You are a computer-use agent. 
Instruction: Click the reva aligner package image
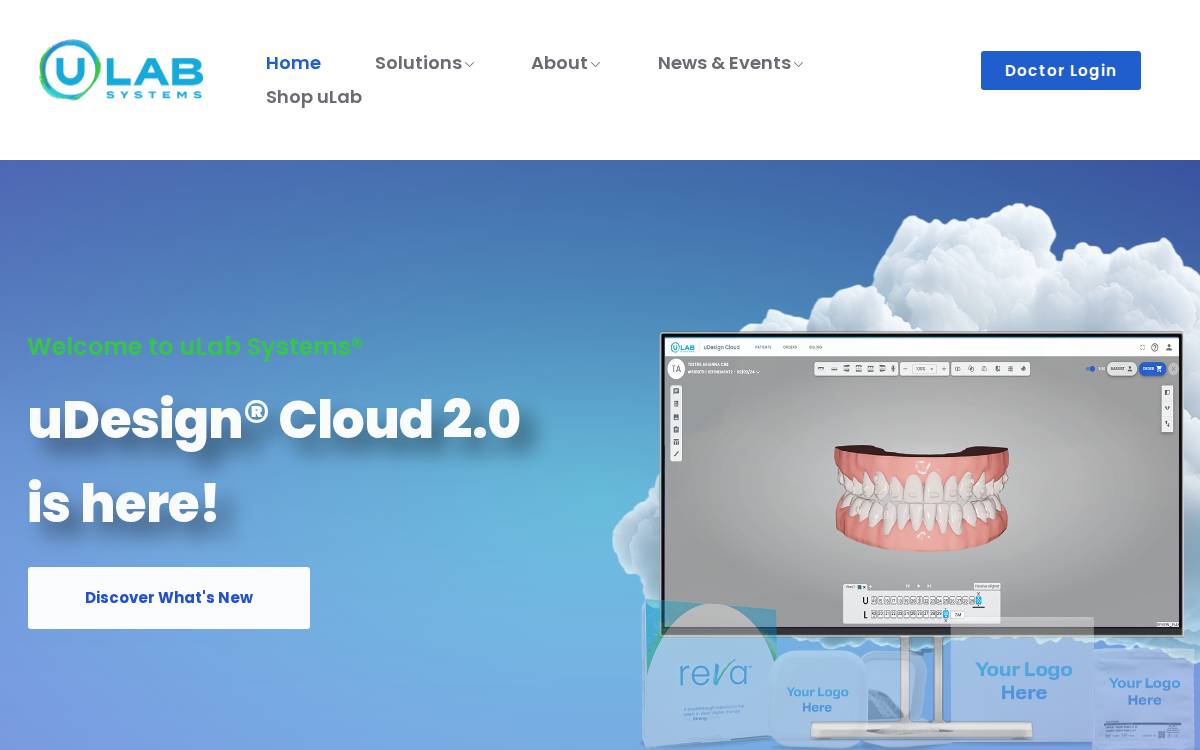tap(711, 673)
